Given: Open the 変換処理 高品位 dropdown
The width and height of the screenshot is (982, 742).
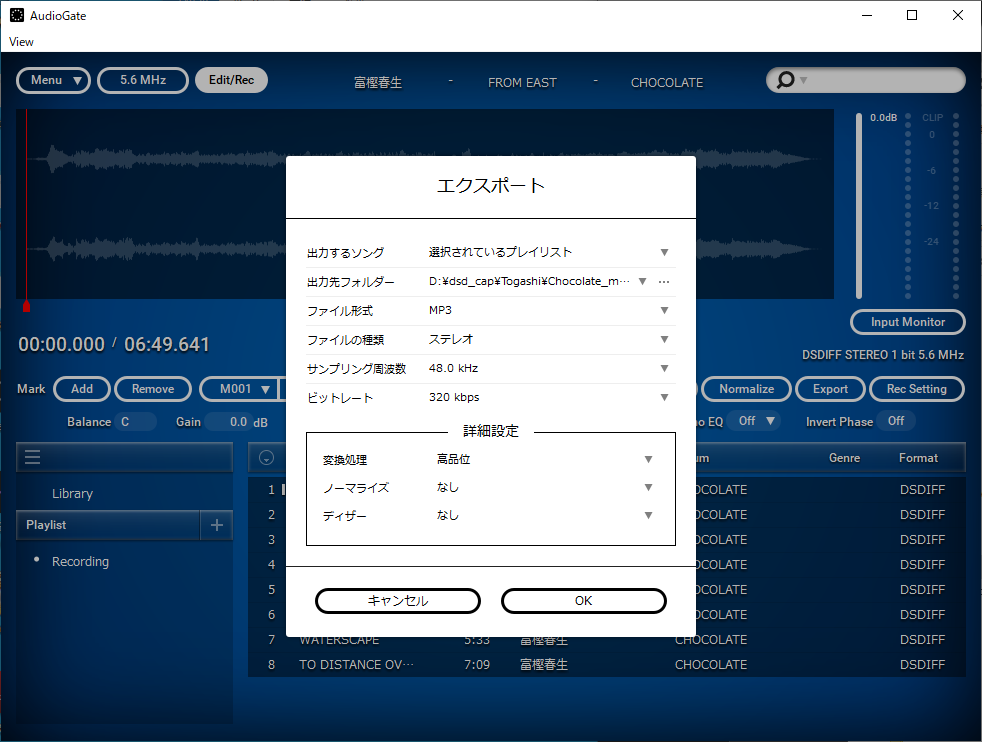Looking at the screenshot, I should (x=648, y=460).
